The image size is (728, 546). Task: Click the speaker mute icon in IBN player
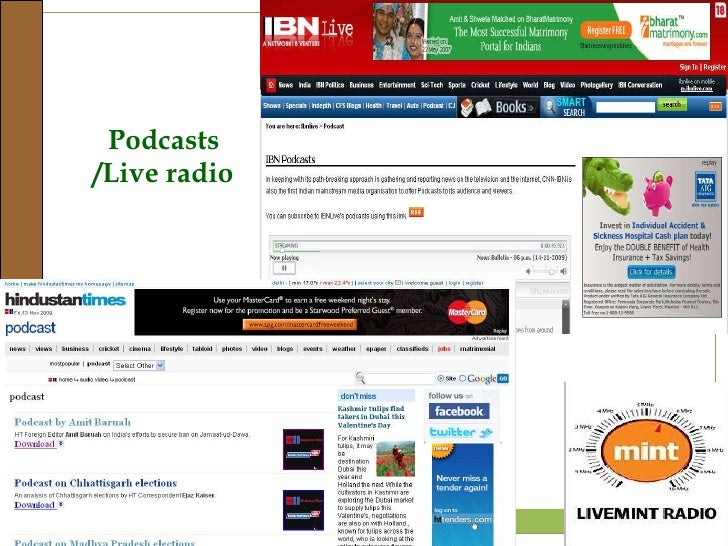(x=528, y=271)
